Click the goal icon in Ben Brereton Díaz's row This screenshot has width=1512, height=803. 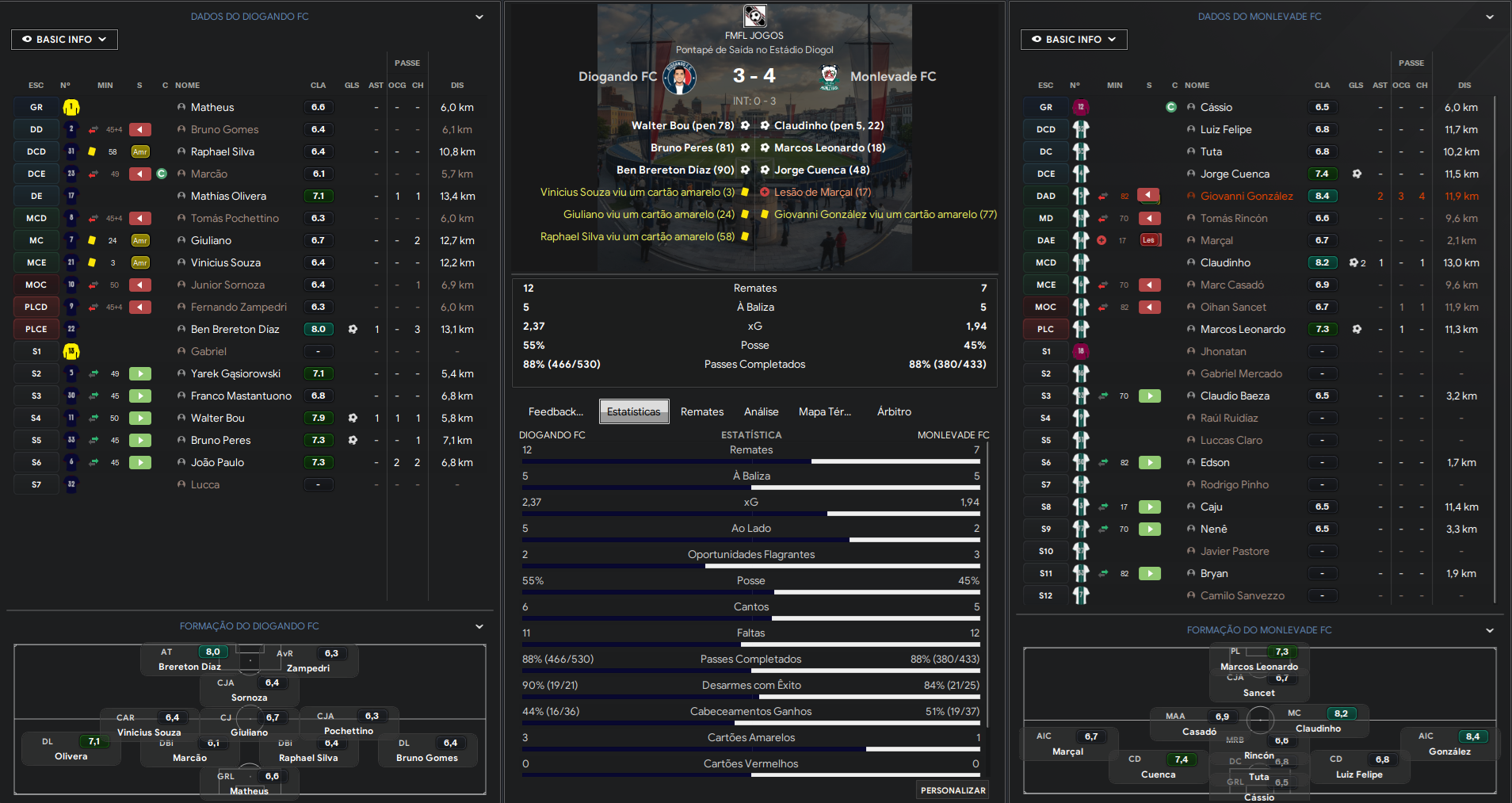pyautogui.click(x=353, y=329)
